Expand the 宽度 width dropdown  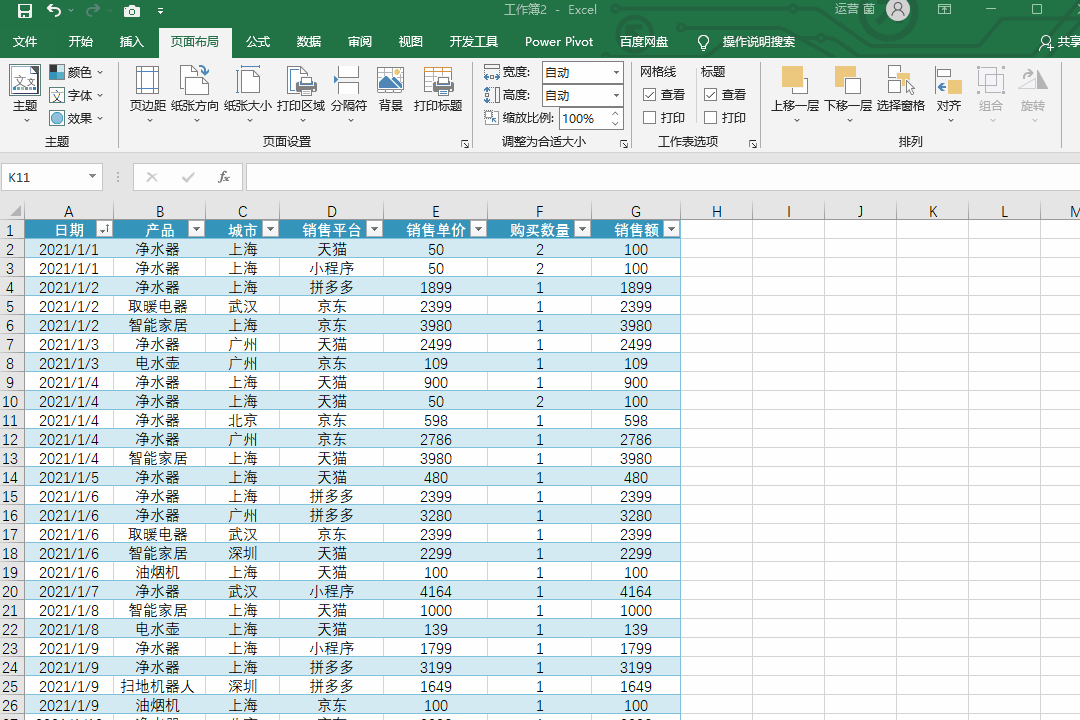pyautogui.click(x=614, y=73)
